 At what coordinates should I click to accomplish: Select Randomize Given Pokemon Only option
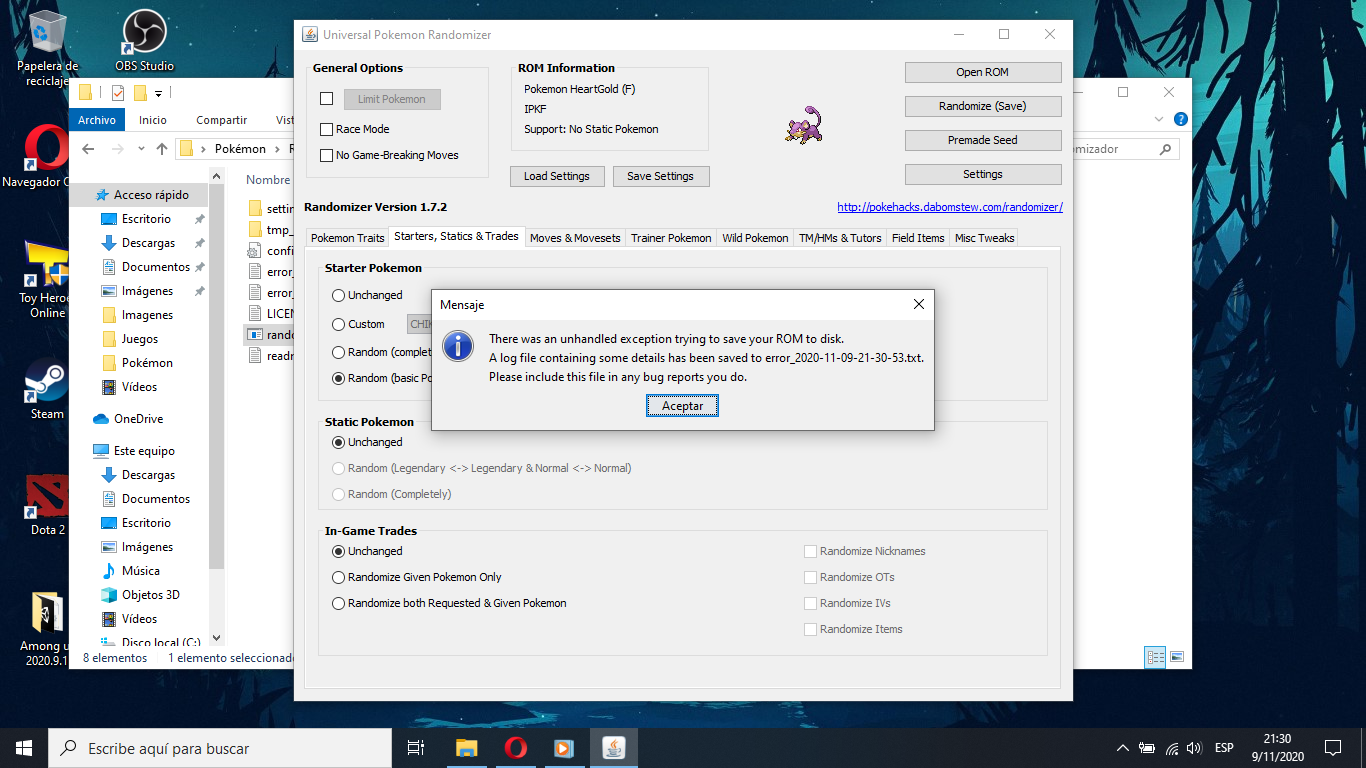point(338,577)
